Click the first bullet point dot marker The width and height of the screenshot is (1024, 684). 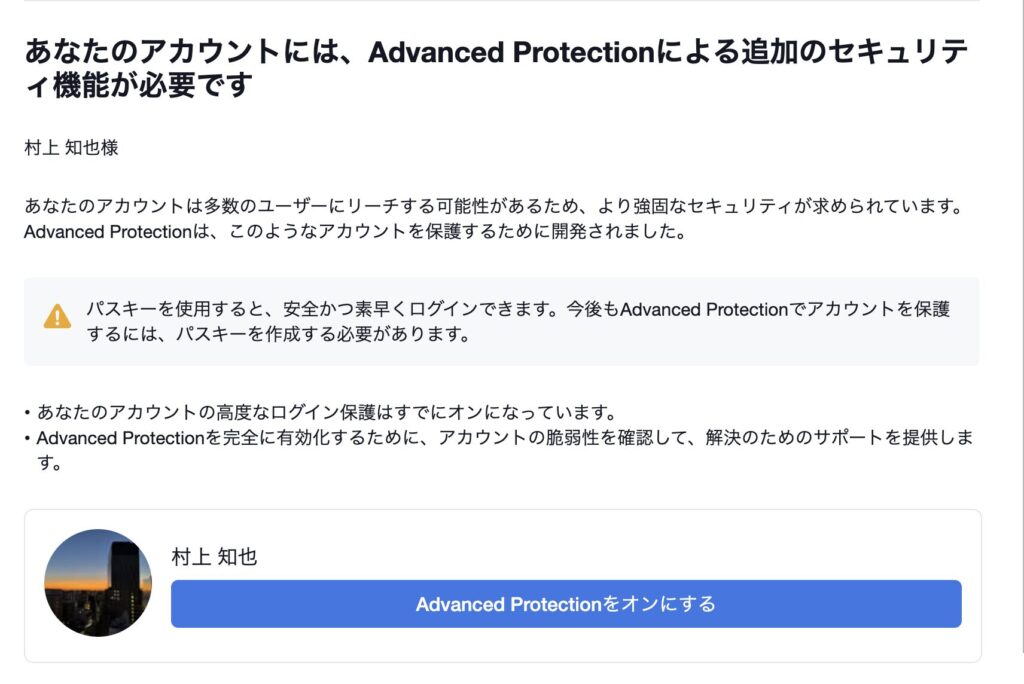28,412
